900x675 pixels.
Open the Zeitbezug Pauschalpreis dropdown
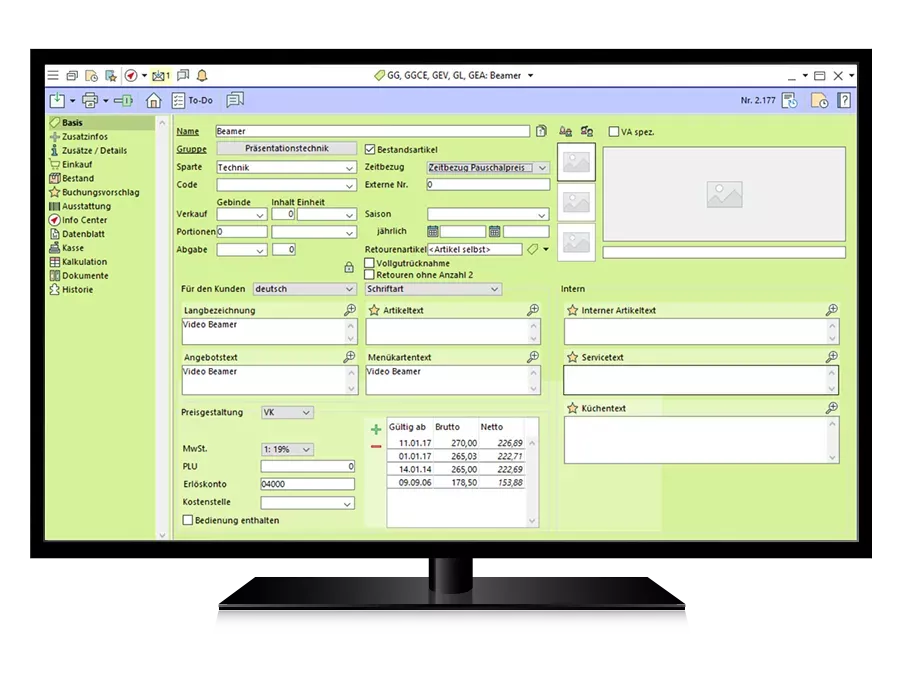pos(542,168)
